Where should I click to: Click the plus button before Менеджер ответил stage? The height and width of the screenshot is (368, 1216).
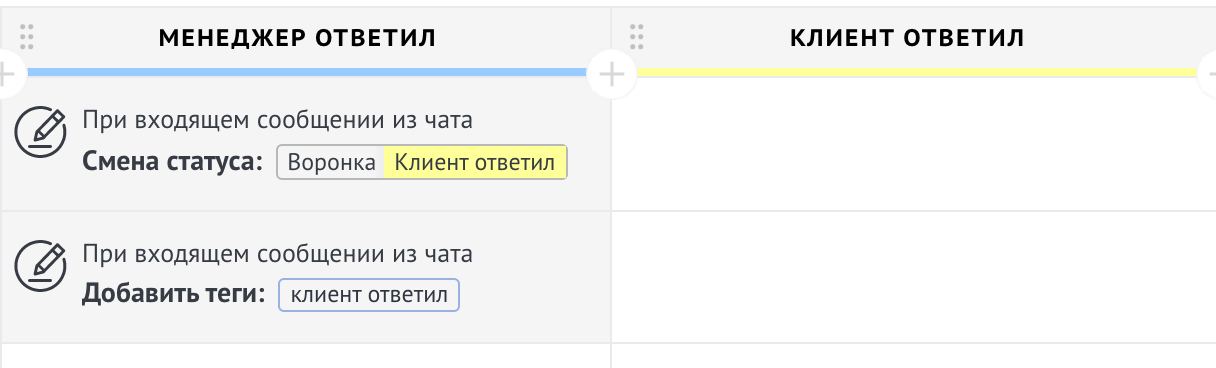pyautogui.click(x=5, y=73)
